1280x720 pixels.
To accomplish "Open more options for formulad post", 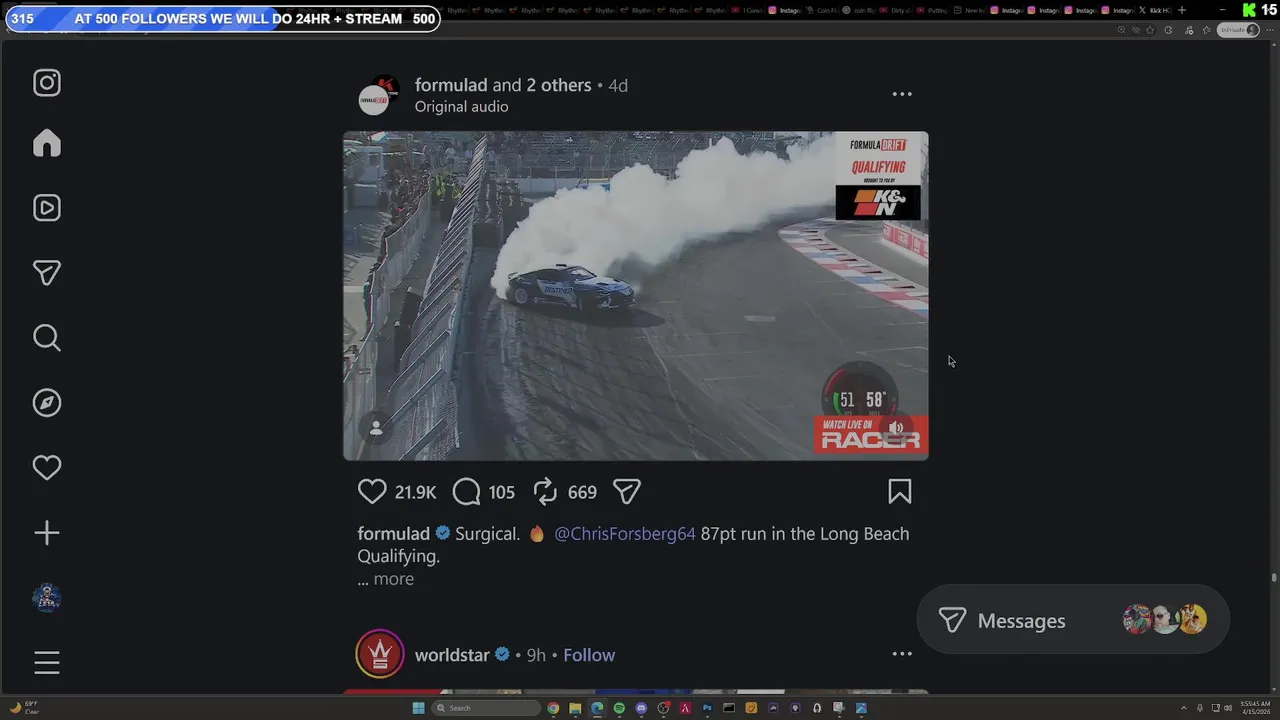I will (902, 94).
